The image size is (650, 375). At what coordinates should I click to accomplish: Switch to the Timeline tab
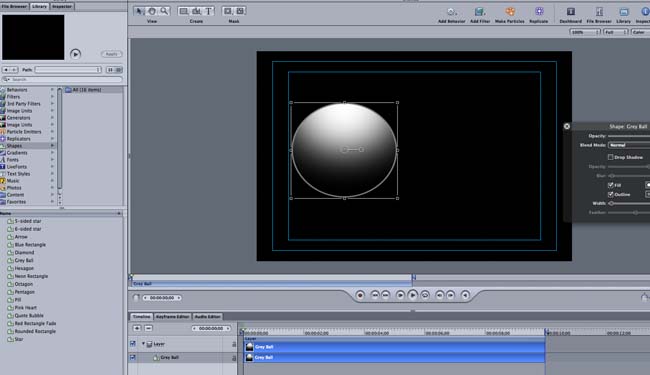pyautogui.click(x=141, y=317)
